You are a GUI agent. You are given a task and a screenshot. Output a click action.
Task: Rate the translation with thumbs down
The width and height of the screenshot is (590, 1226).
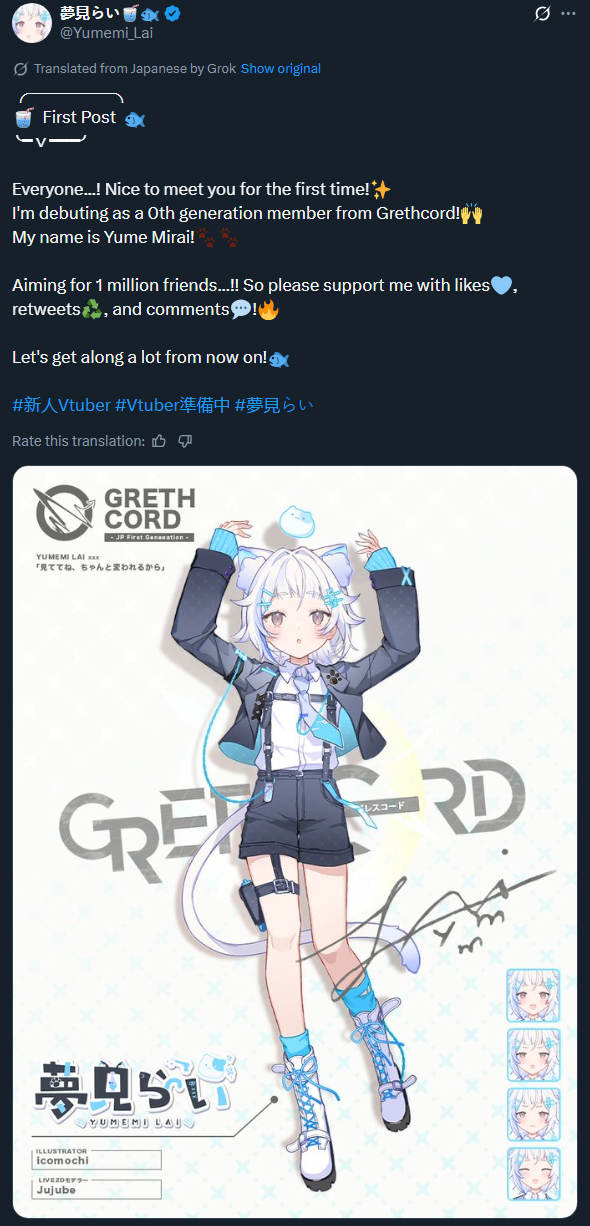[185, 441]
